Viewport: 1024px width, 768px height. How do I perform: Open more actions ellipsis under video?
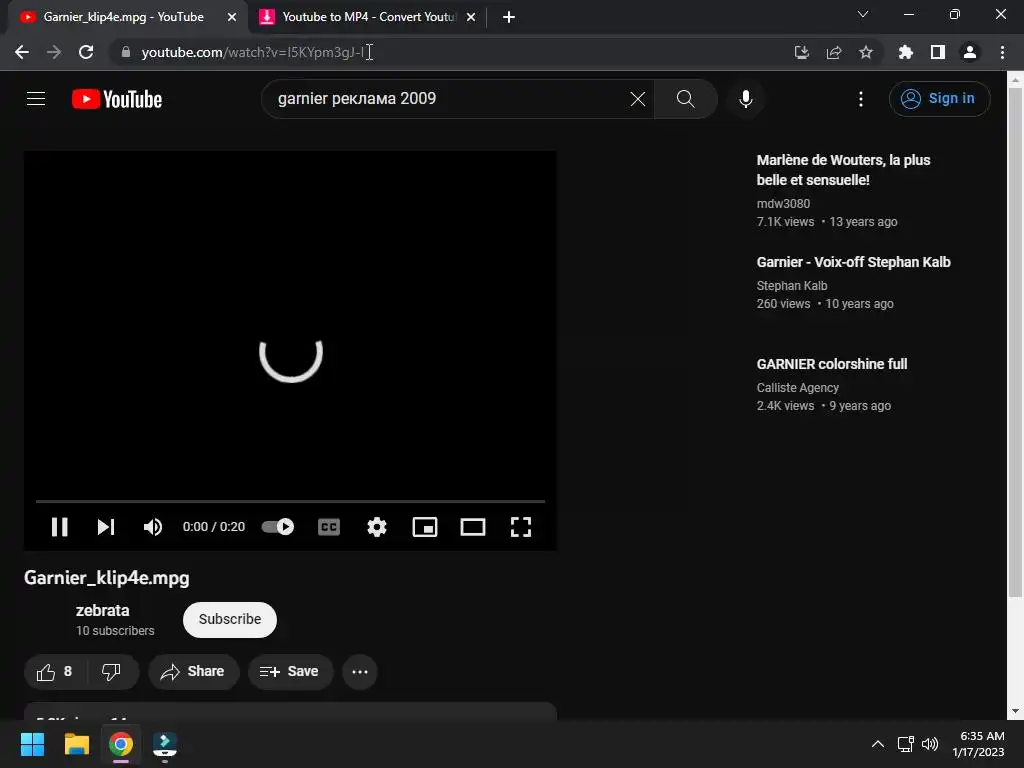[x=360, y=671]
